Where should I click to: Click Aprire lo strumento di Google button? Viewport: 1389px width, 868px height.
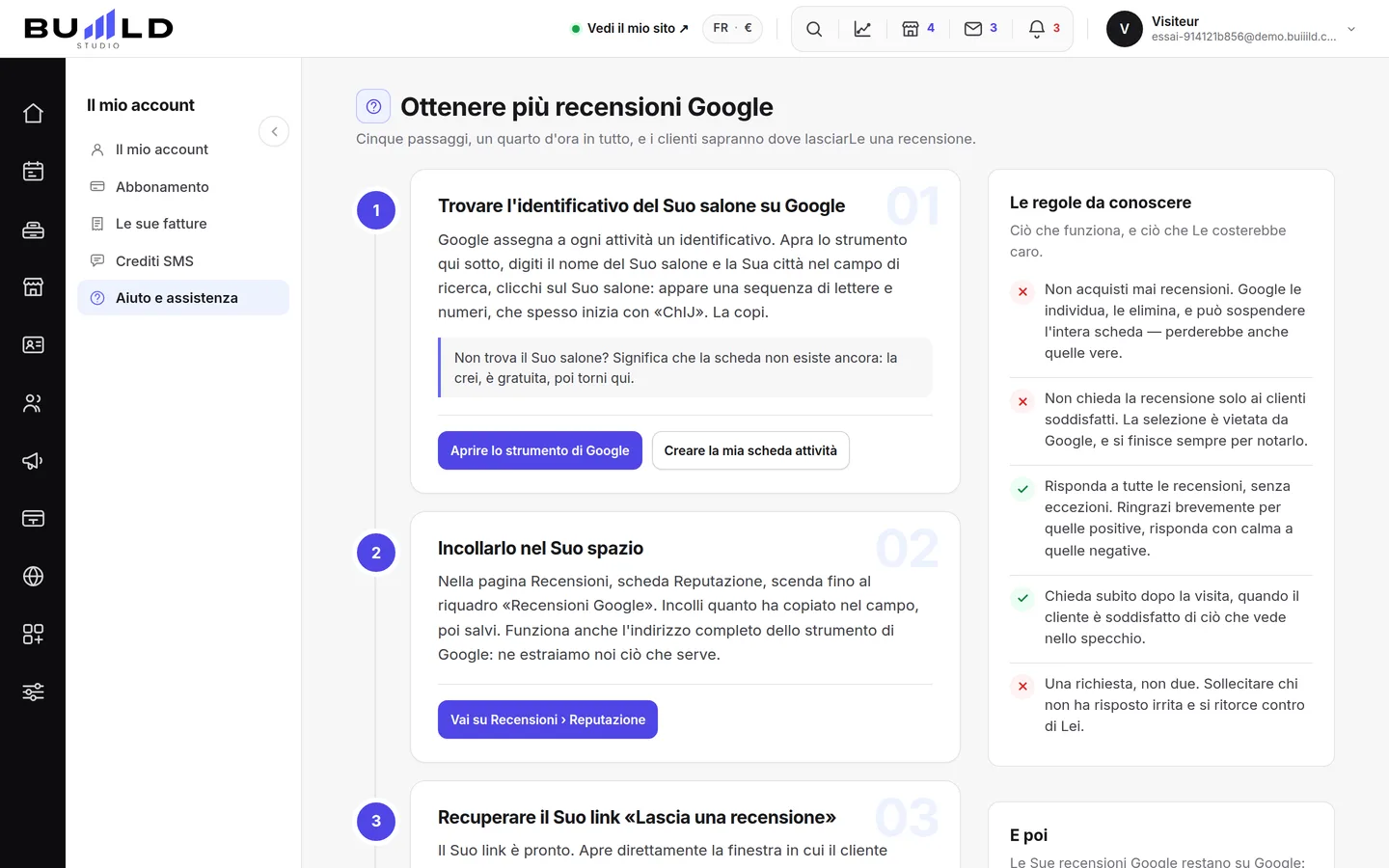540,450
